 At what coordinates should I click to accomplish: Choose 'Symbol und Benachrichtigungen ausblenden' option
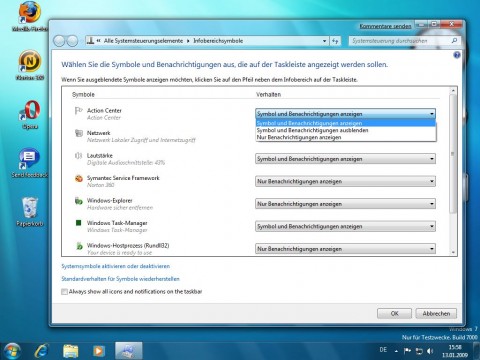(x=346, y=130)
